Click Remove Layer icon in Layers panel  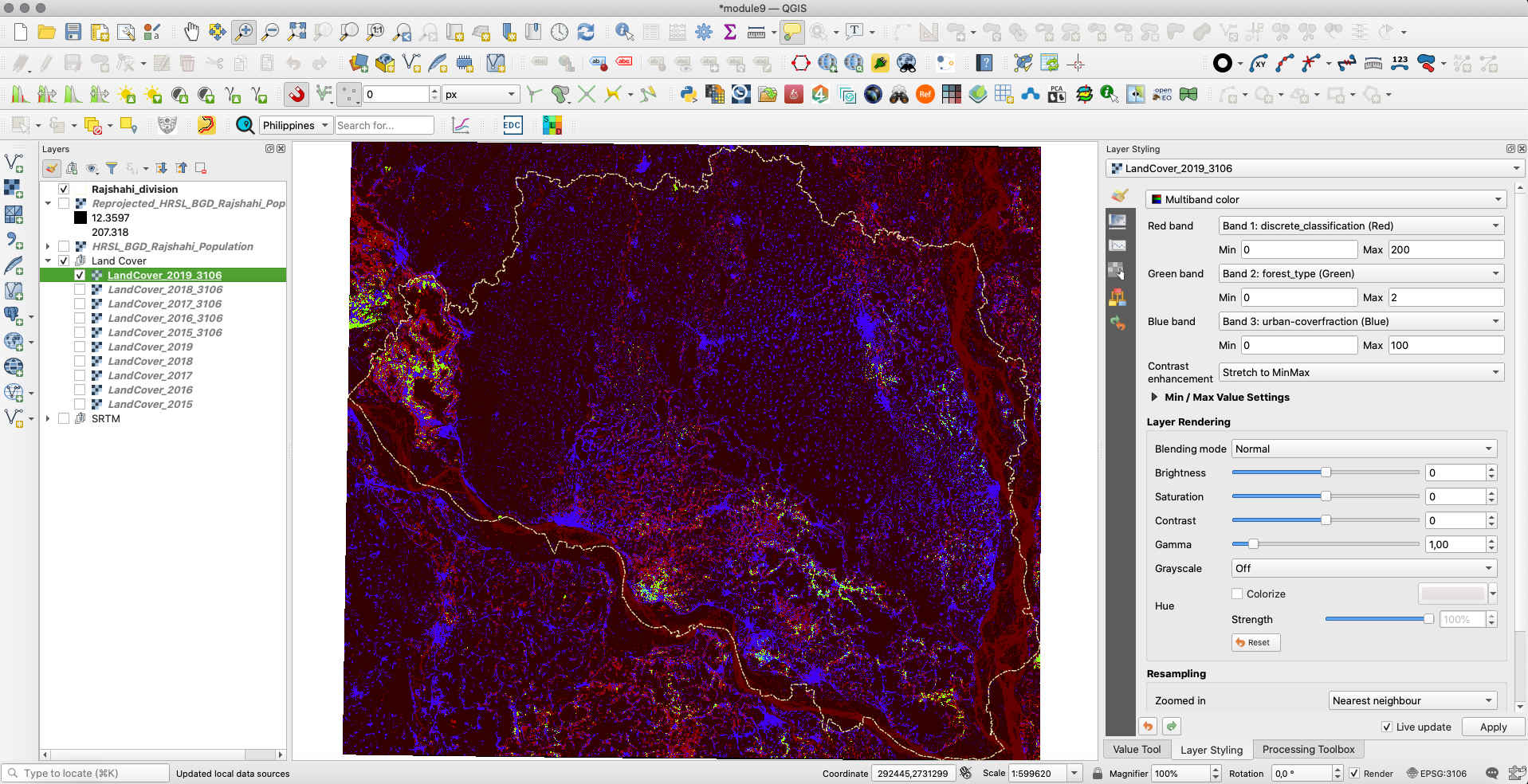[x=201, y=168]
